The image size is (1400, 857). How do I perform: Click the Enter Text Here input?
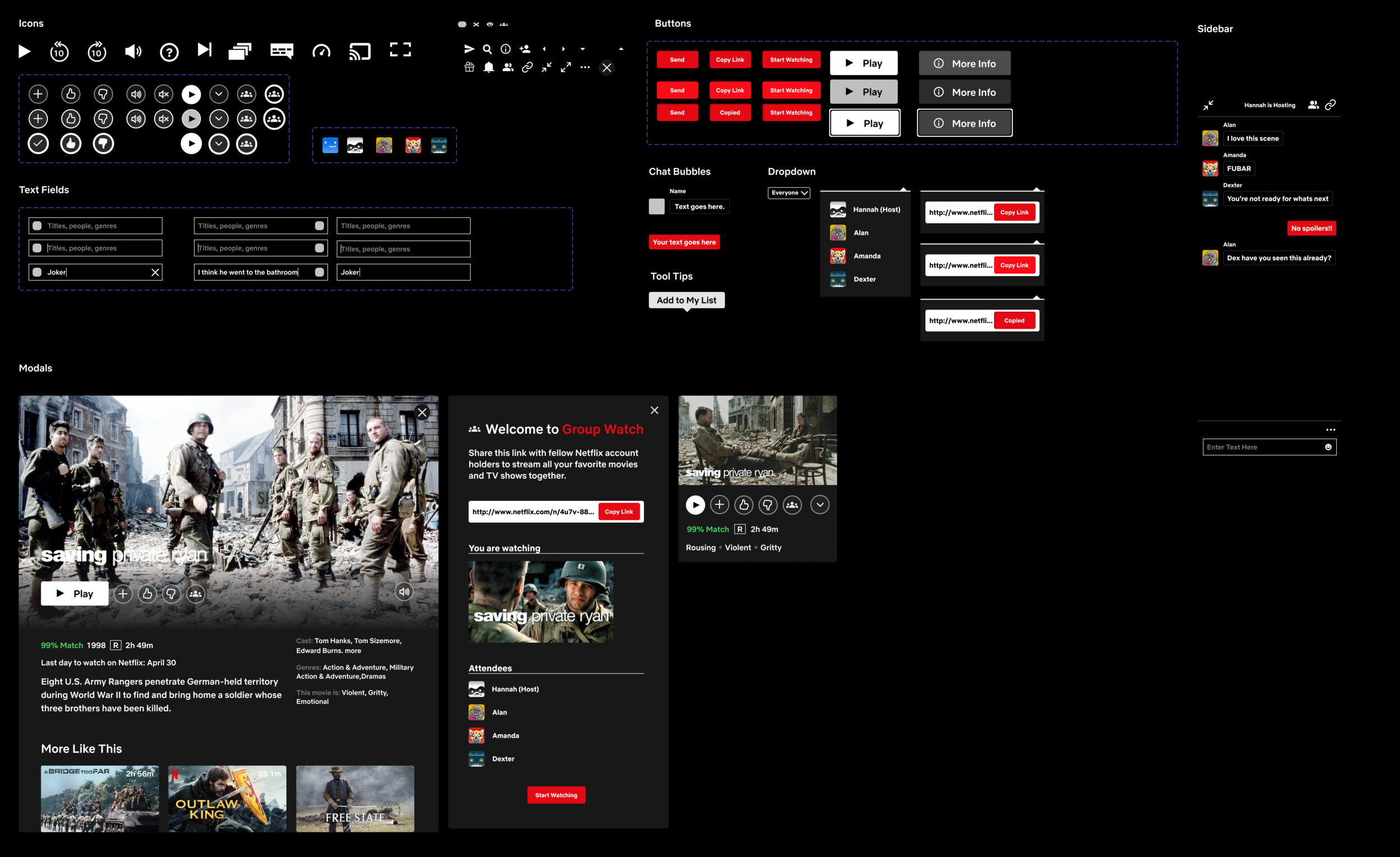[1270, 447]
